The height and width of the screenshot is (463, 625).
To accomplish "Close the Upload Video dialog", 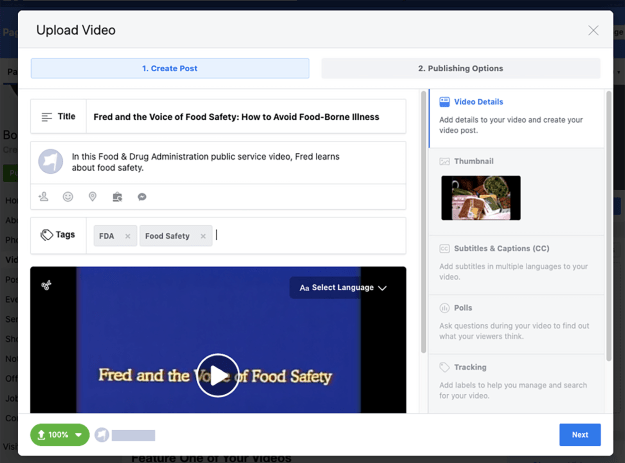I will [x=593, y=30].
